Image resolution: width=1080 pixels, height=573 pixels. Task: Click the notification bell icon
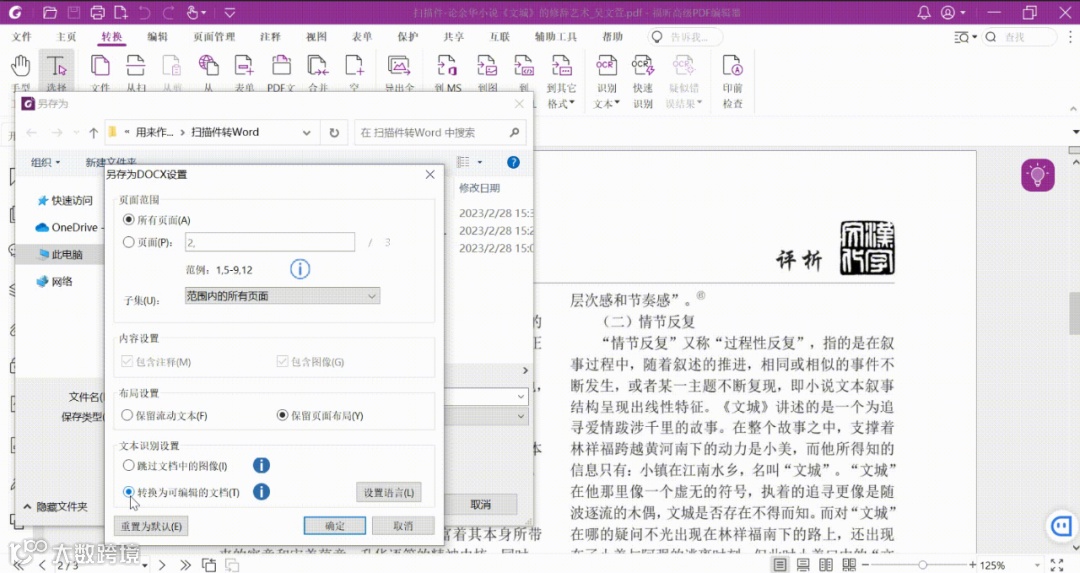pyautogui.click(x=924, y=12)
